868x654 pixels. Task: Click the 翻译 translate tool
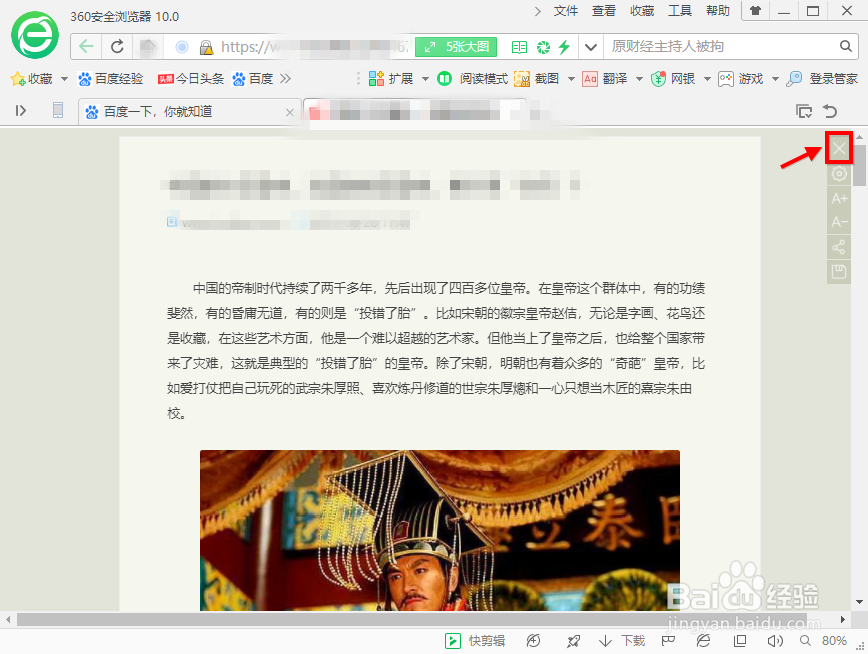[605, 79]
